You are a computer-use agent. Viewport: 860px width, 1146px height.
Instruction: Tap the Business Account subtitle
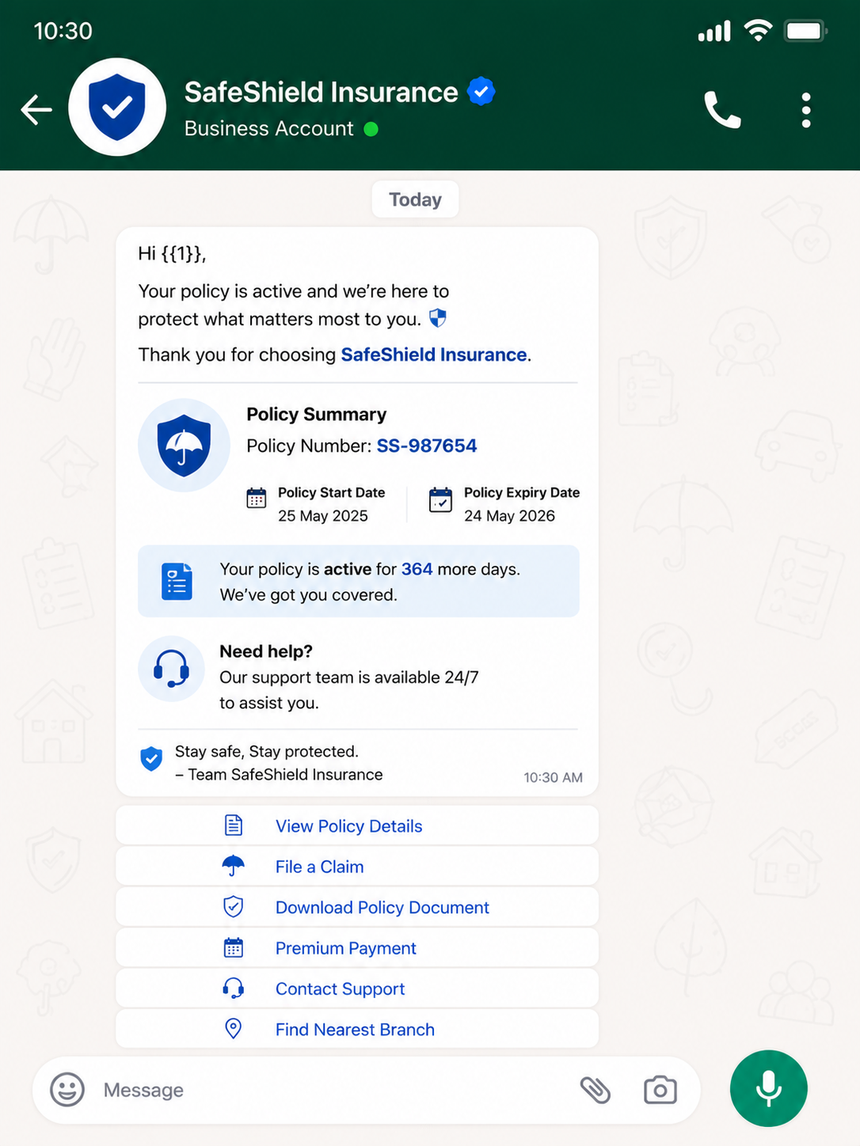269,129
